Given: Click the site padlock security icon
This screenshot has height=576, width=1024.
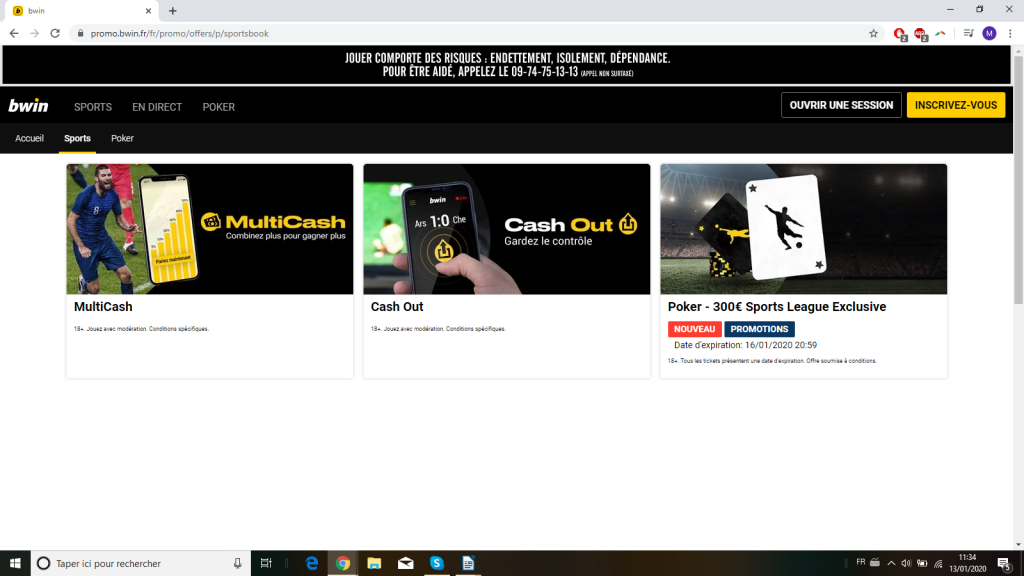Looking at the screenshot, I should coord(80,33).
